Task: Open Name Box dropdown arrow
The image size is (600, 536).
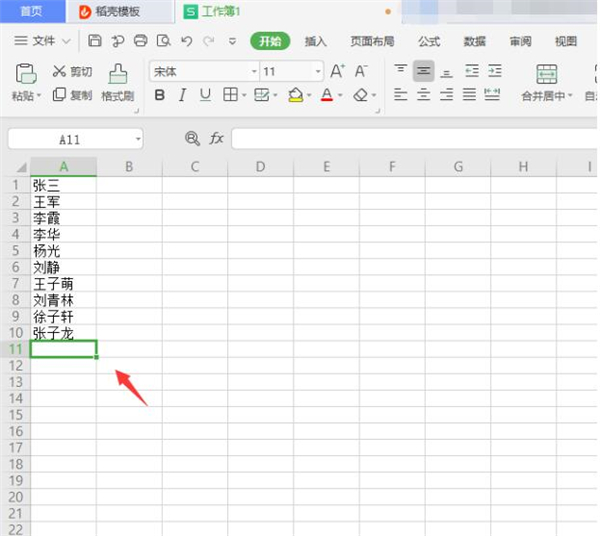Action: tap(138, 139)
